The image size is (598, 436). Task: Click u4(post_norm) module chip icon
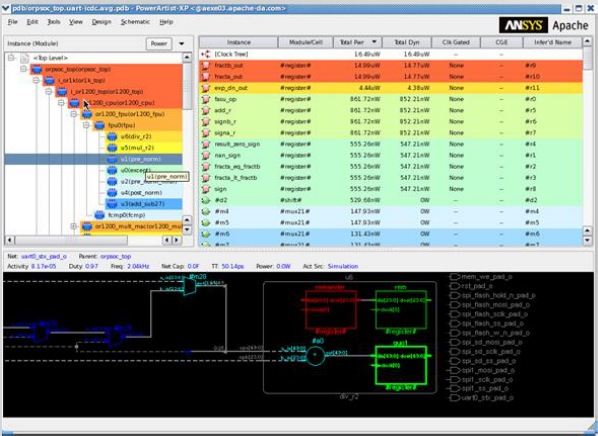click(112, 193)
